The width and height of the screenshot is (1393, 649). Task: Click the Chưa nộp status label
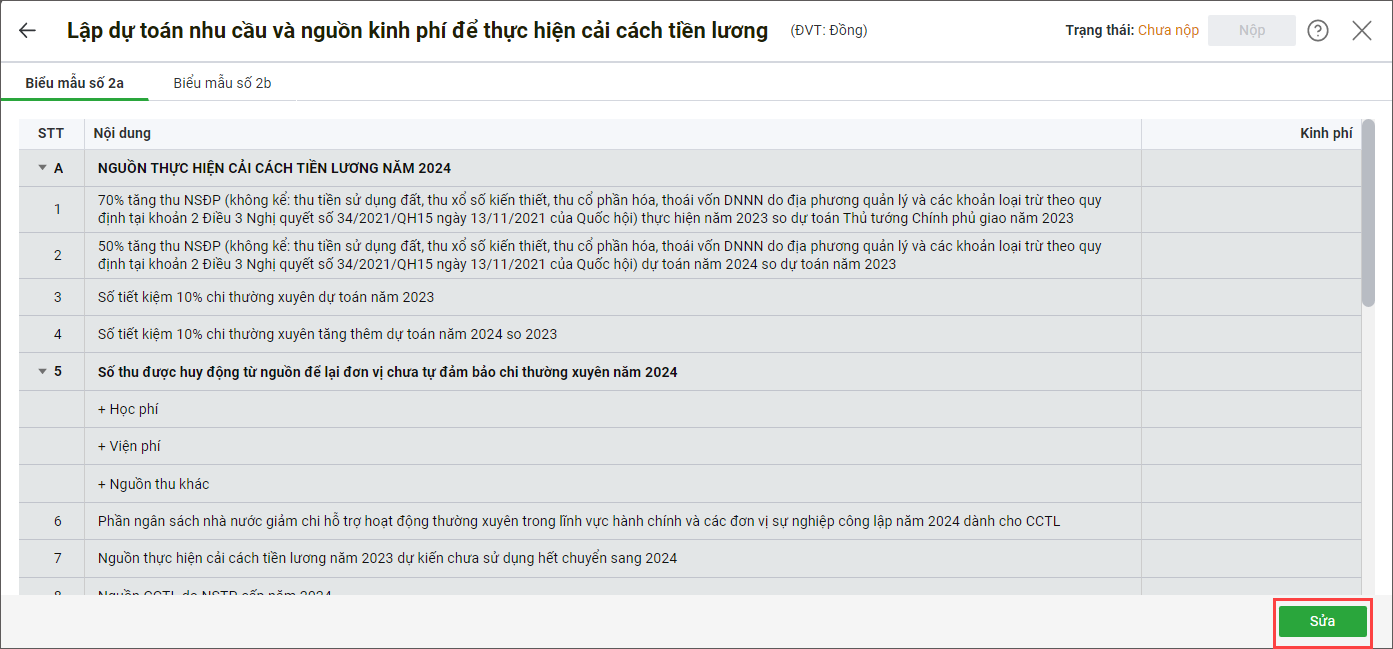1168,31
